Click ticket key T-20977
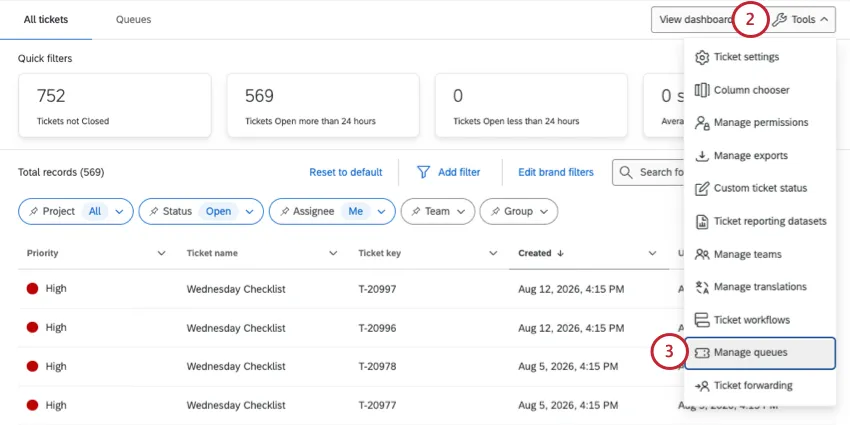The height and width of the screenshot is (425, 850). click(x=377, y=405)
